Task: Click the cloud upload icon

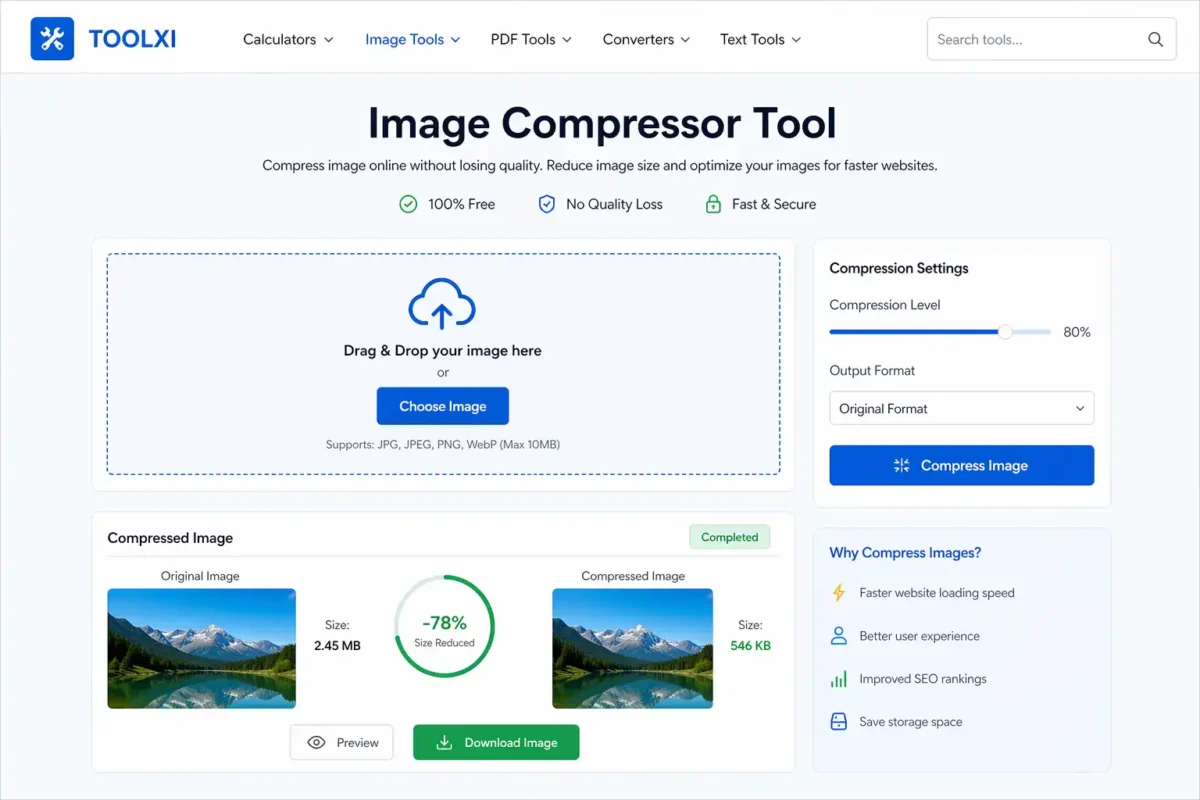Action: [442, 304]
